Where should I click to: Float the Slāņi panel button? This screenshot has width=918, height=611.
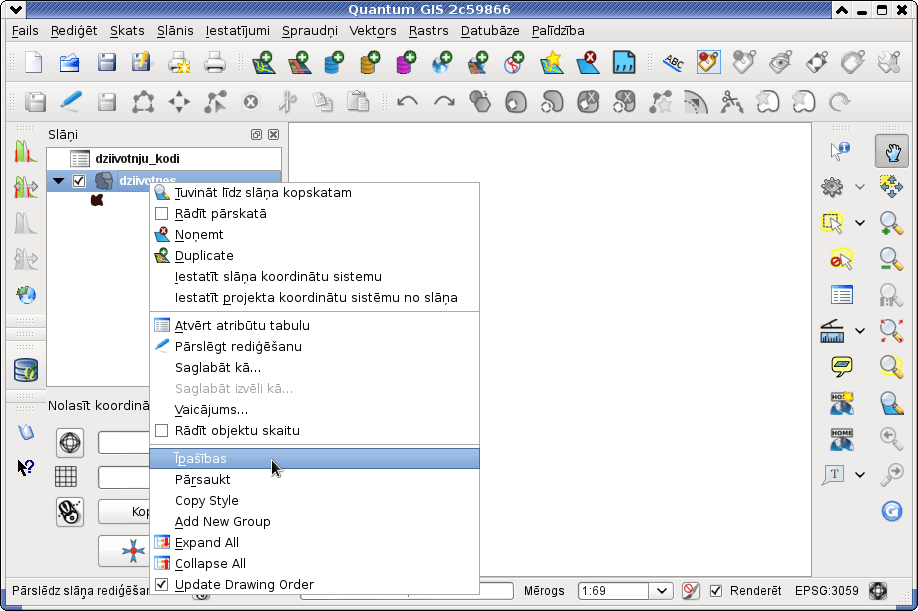[x=256, y=135]
